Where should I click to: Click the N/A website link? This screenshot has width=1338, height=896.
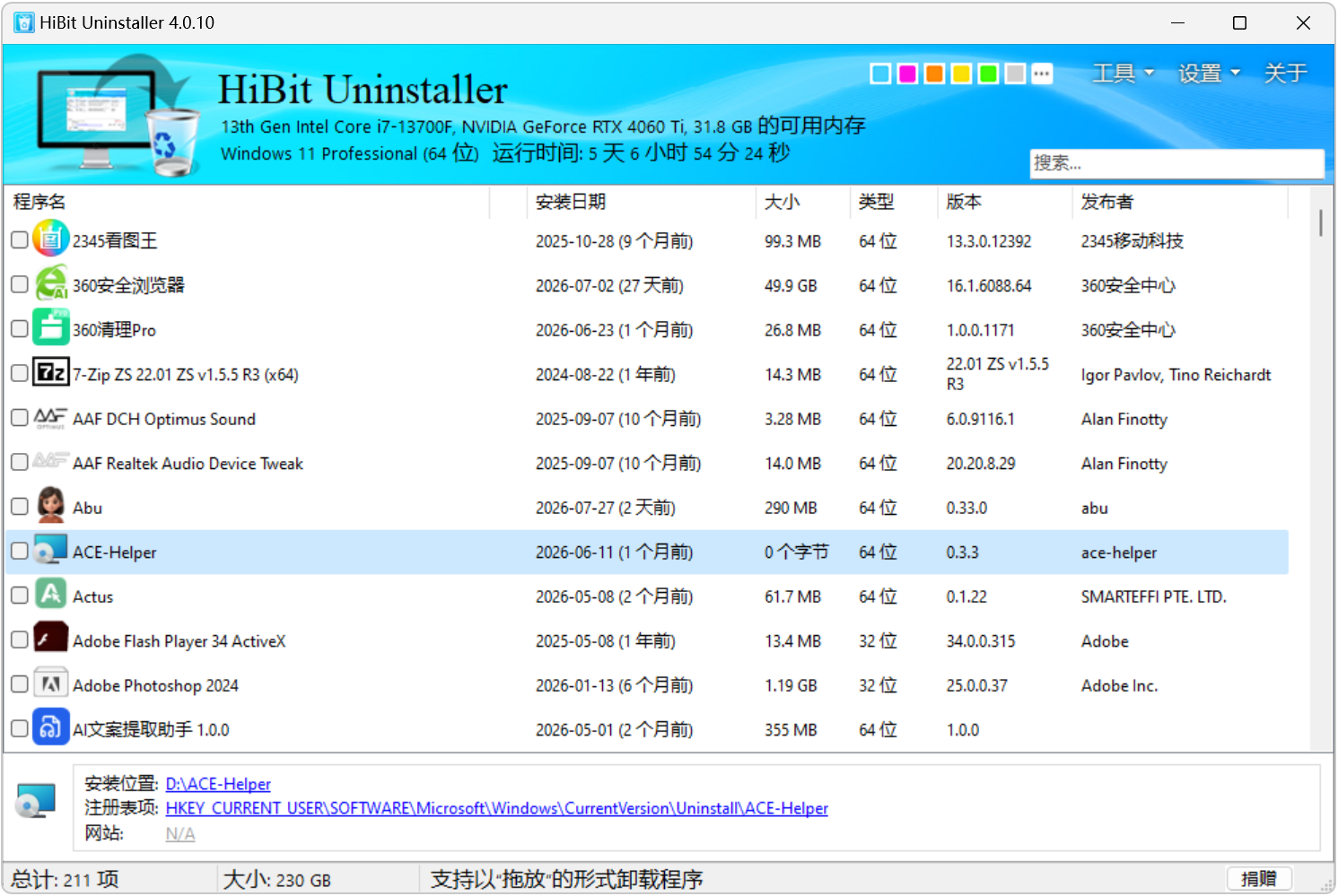click(x=180, y=834)
